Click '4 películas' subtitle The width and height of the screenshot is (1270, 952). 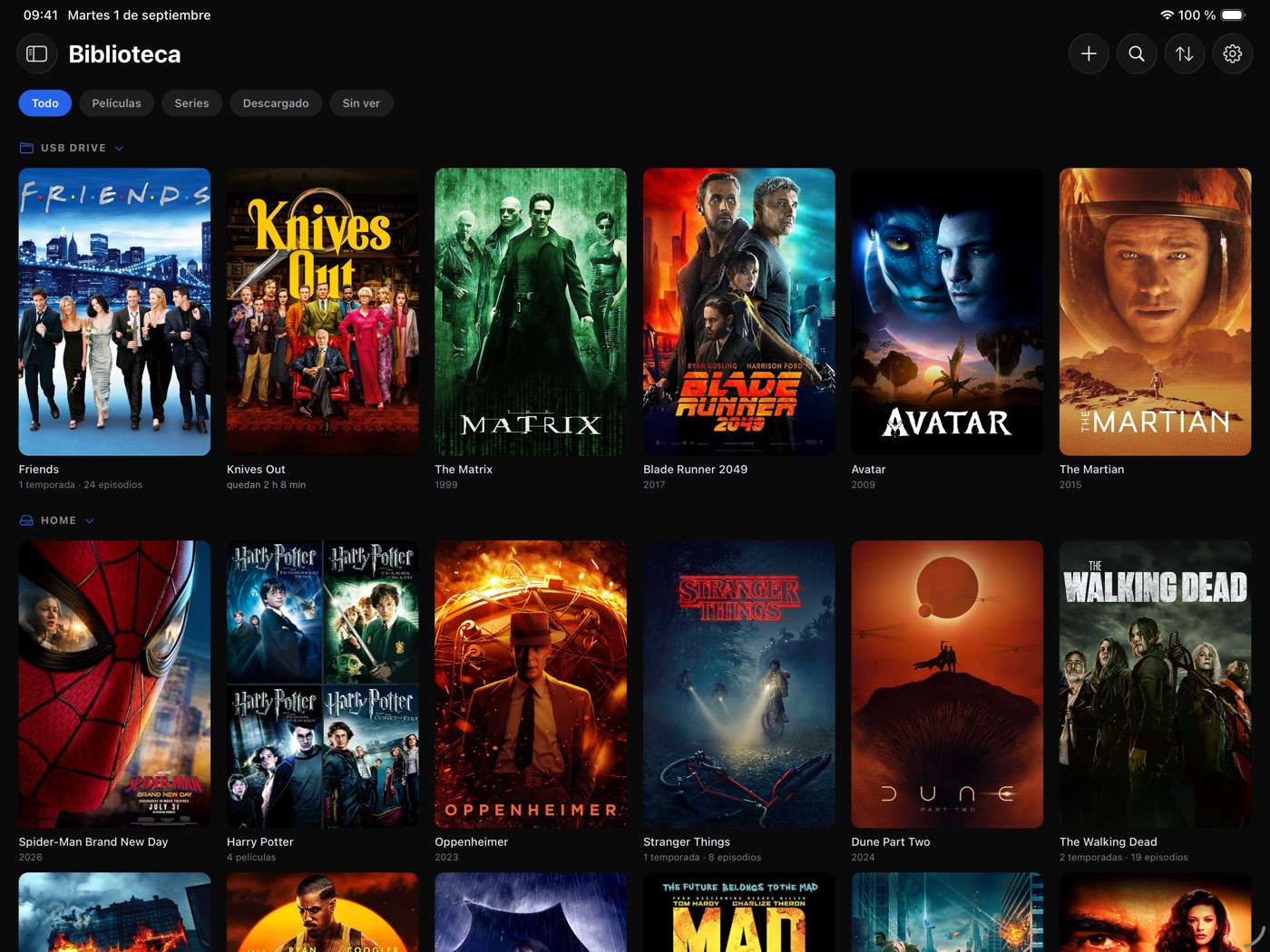click(x=251, y=858)
